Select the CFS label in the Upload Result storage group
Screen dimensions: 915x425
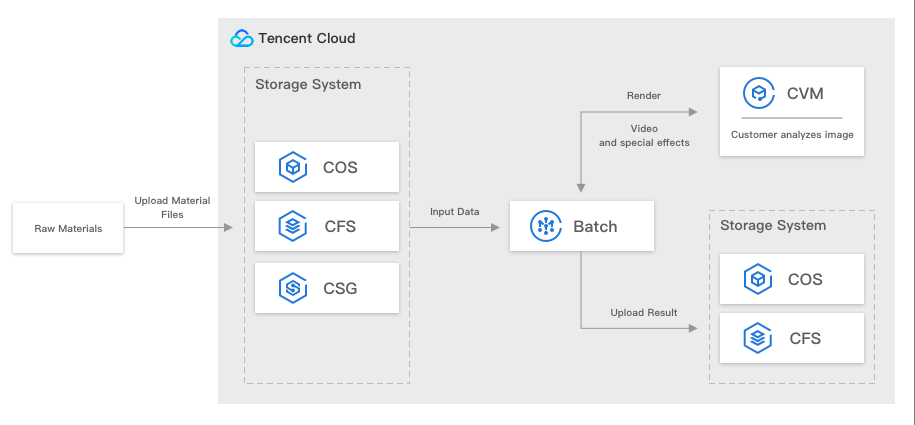[805, 339]
